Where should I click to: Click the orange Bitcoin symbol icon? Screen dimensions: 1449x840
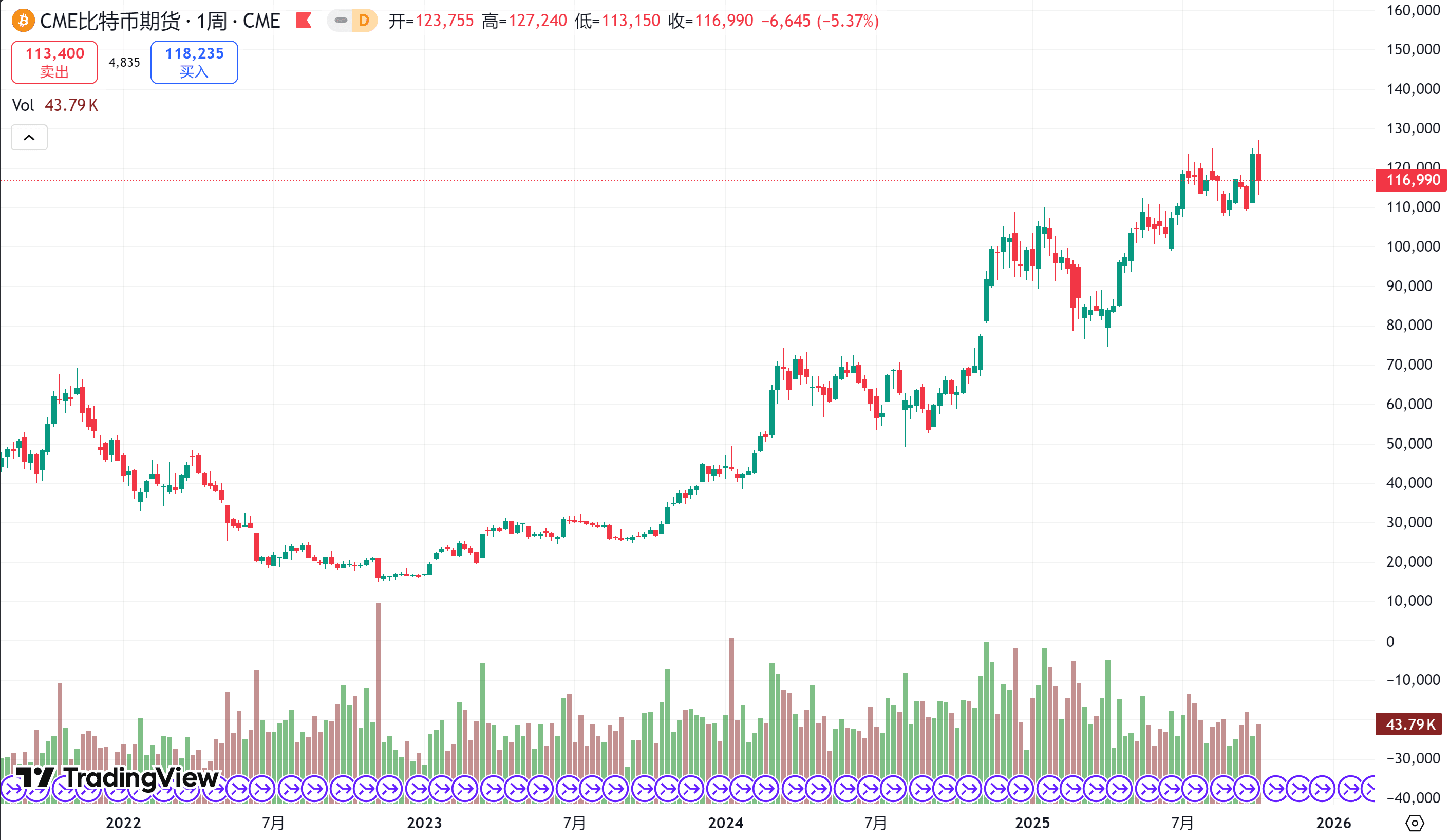click(x=23, y=21)
